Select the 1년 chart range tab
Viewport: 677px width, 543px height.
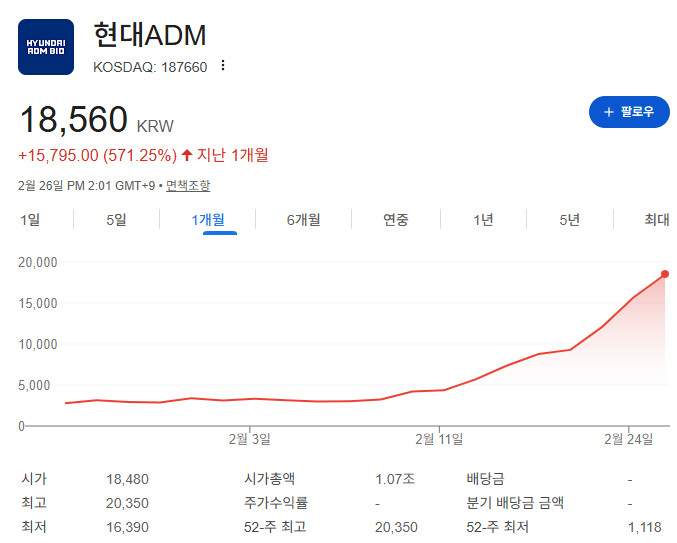[x=483, y=220]
